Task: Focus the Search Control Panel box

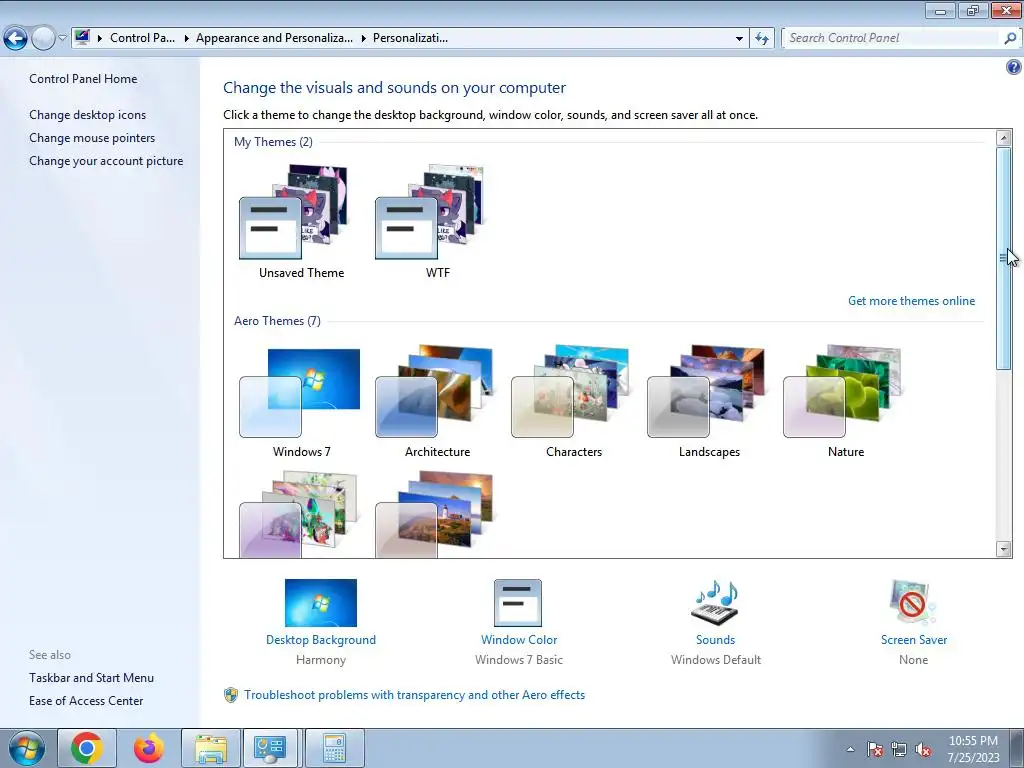Action: click(891, 38)
